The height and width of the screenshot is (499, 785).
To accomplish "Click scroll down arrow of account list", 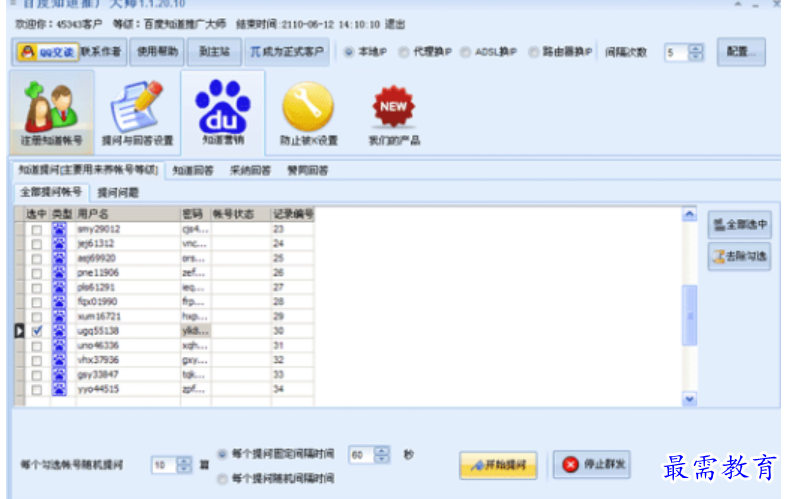I will point(689,399).
